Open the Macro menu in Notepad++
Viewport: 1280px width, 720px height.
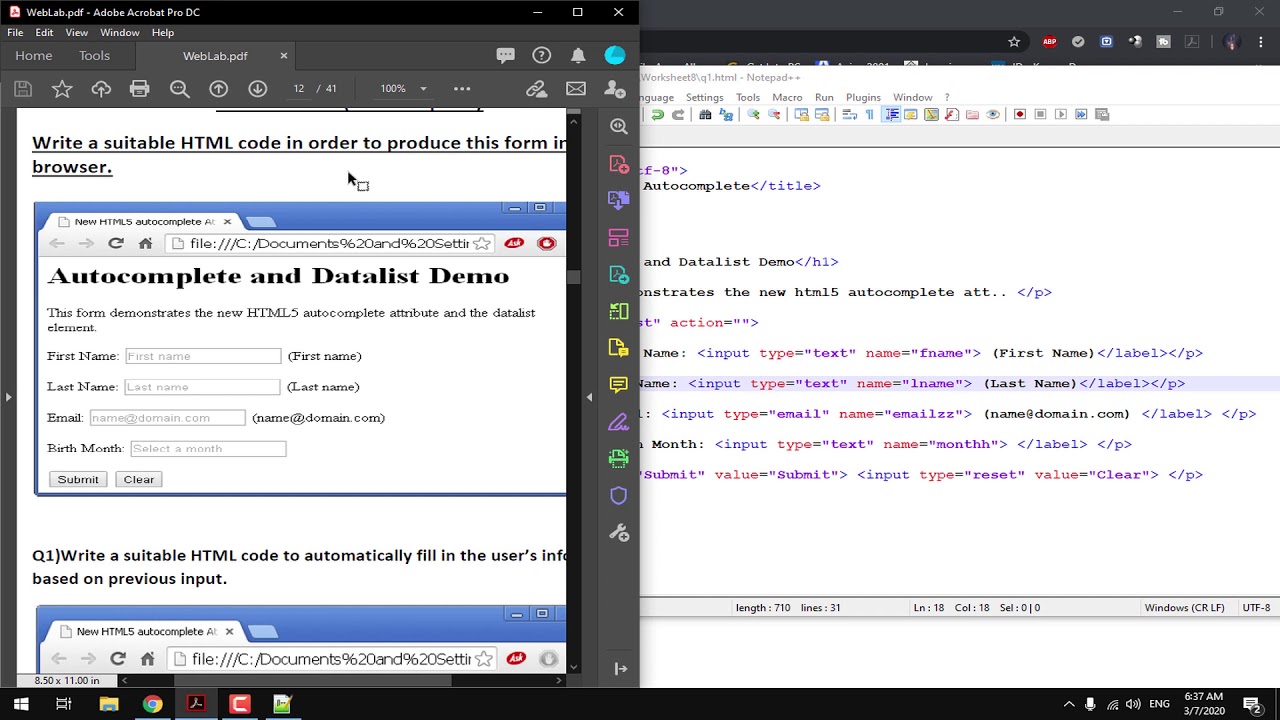tap(787, 97)
